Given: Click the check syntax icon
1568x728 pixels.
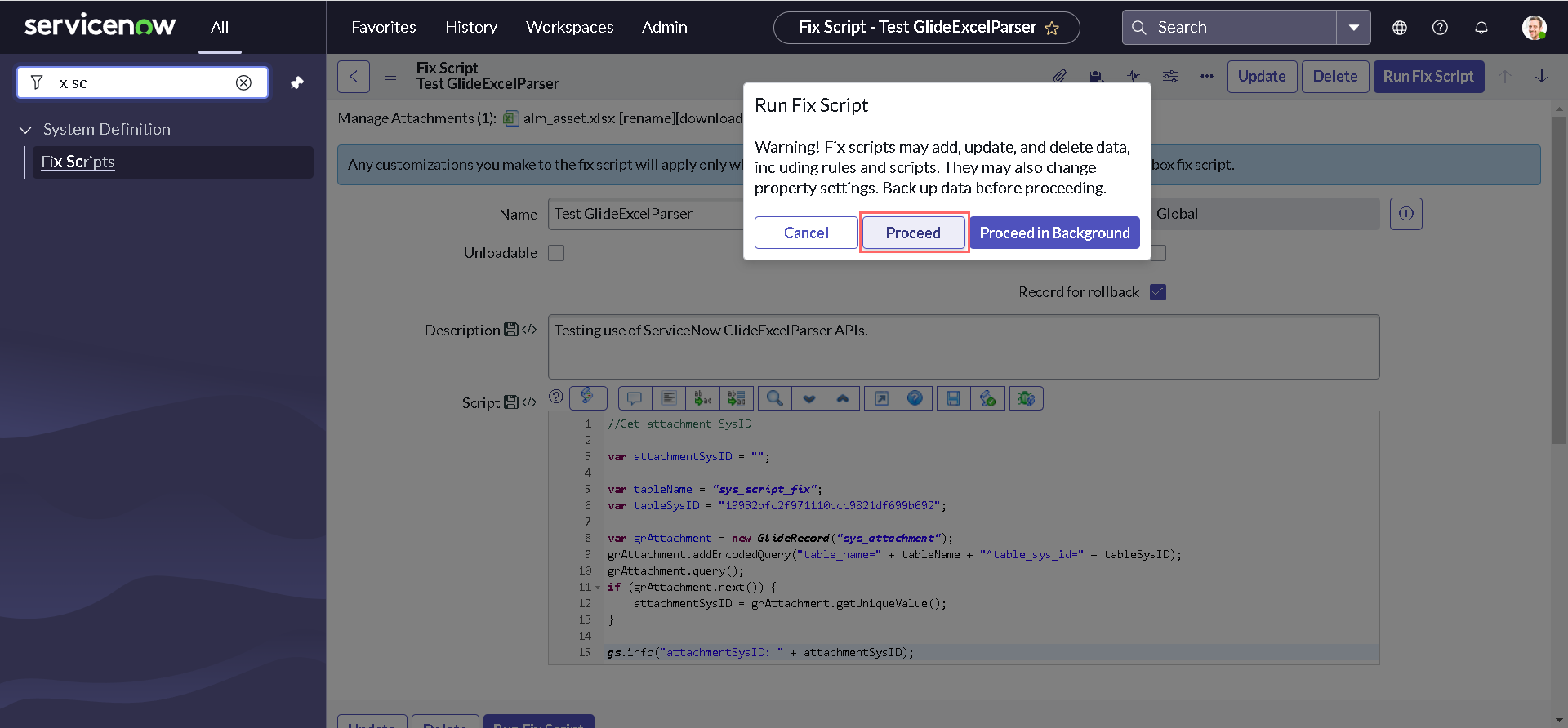Looking at the screenshot, I should pos(987,398).
